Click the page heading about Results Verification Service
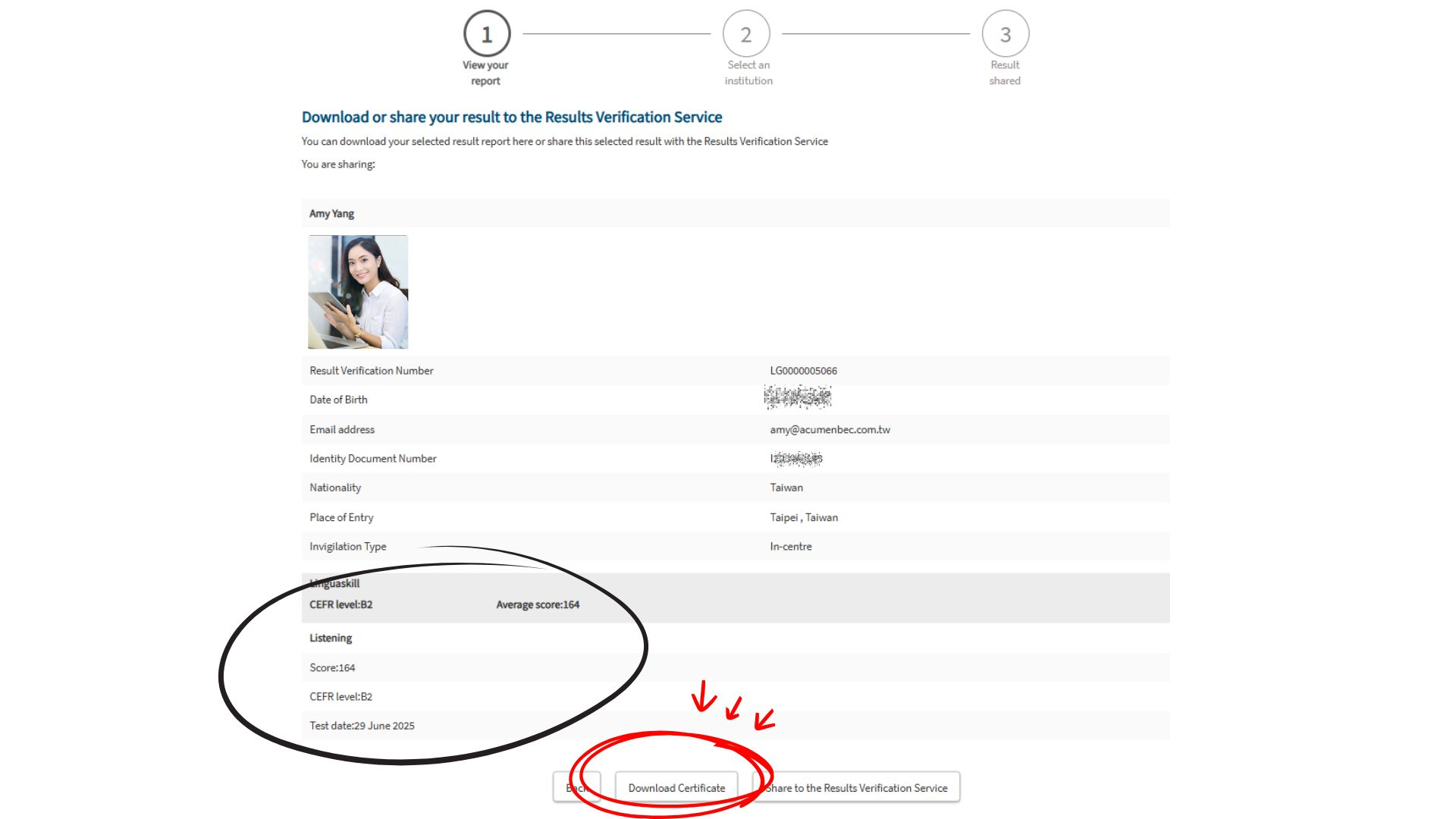This screenshot has width=1456, height=819. 512,117
